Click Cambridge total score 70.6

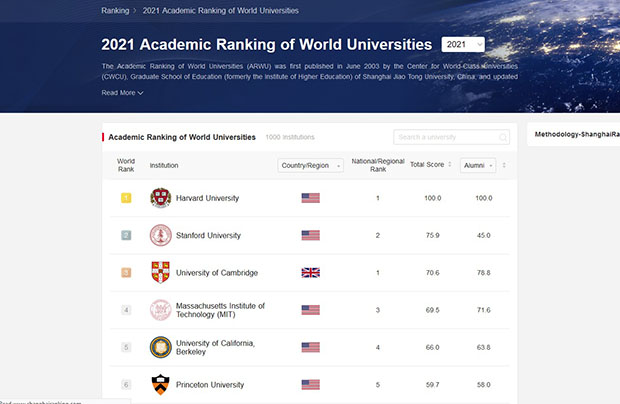click(433, 273)
